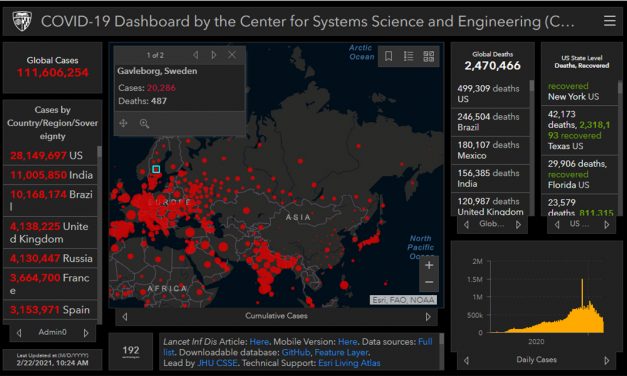Select 499,309 deaths US row
Viewport: 627px width, 376px height.
(490, 94)
